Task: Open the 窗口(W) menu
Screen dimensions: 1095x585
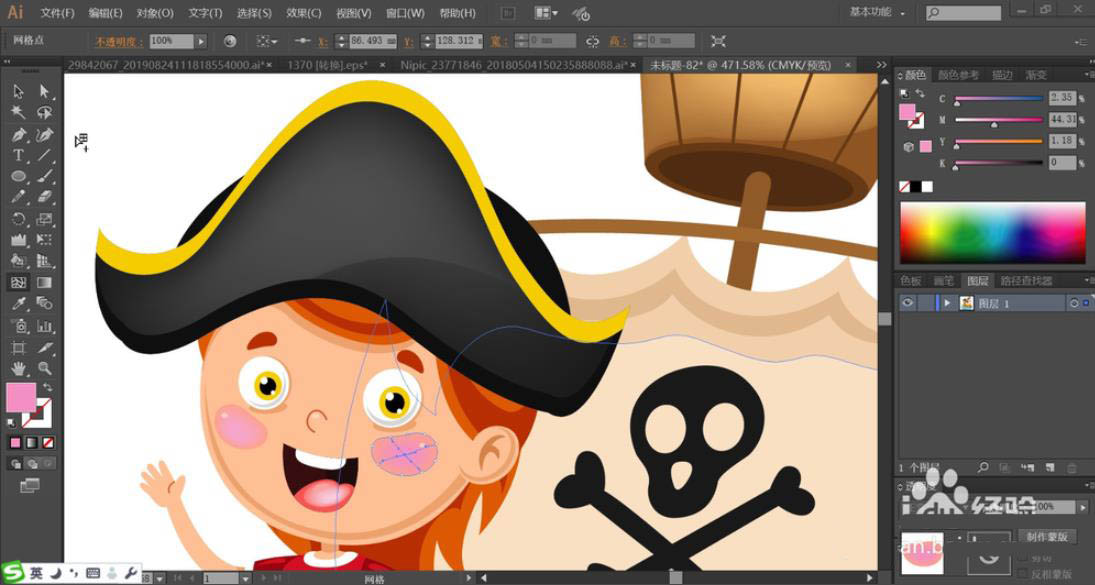Action: (x=405, y=13)
